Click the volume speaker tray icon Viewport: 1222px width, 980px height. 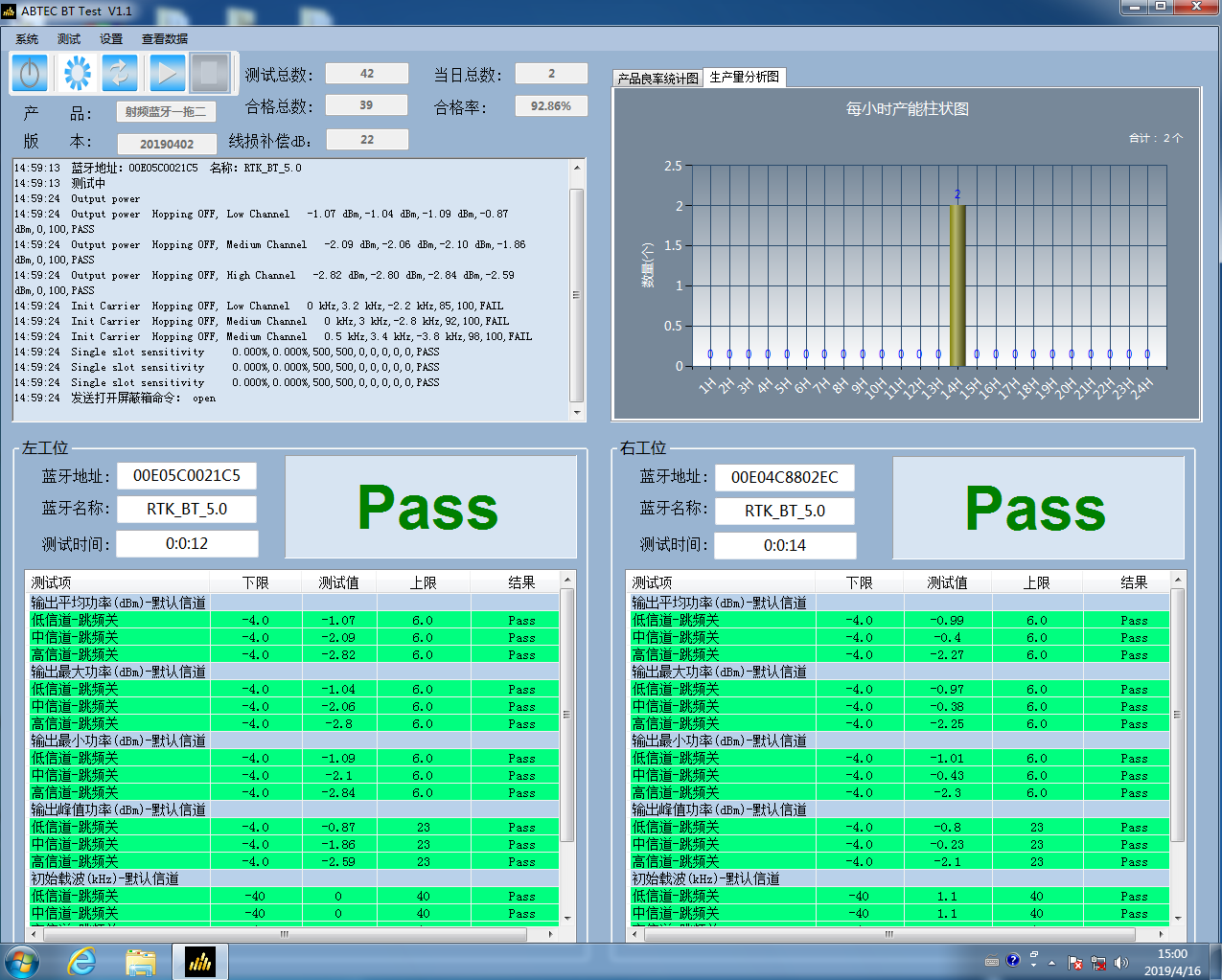pyautogui.click(x=1121, y=963)
